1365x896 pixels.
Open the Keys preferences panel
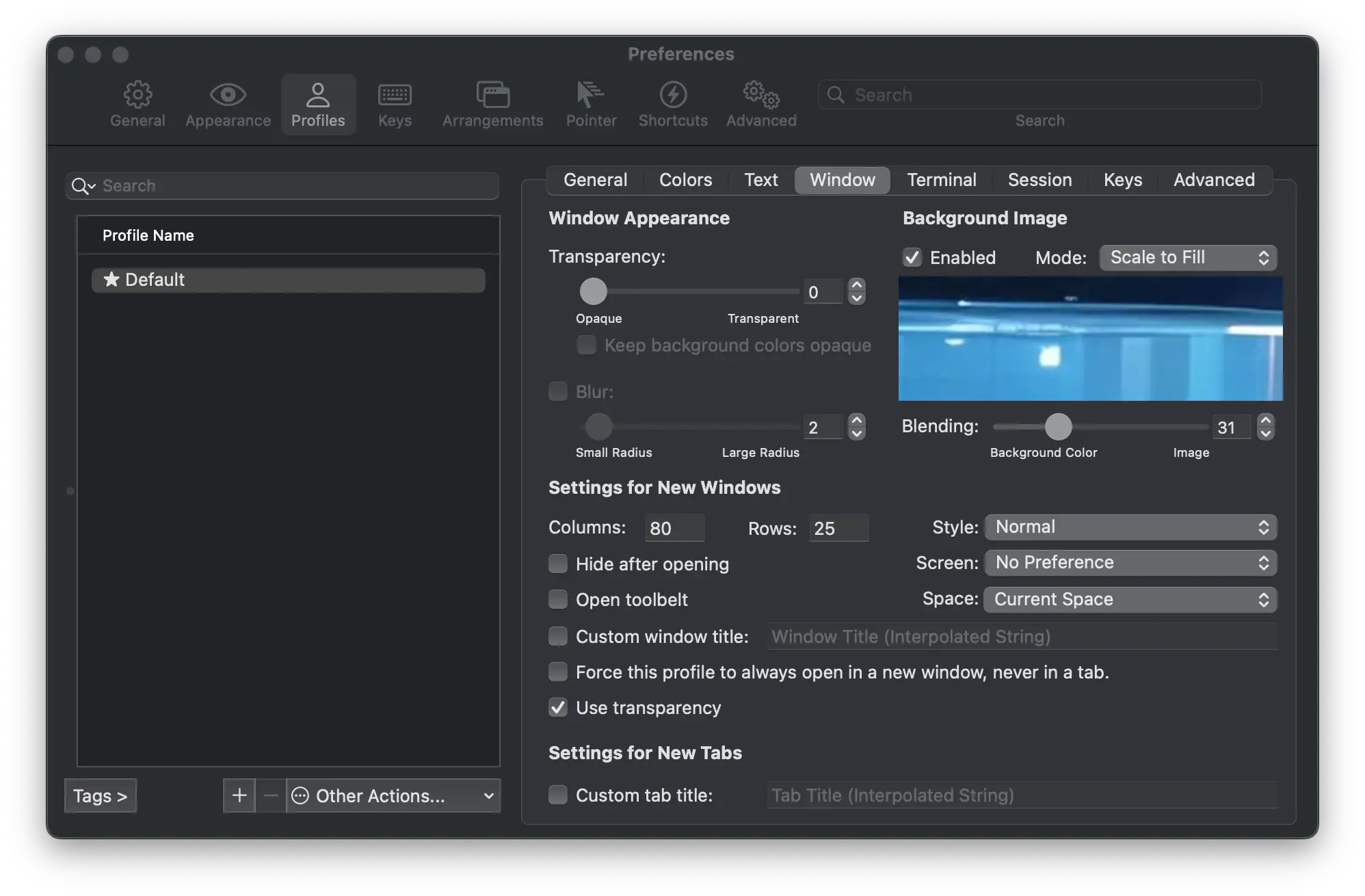pos(394,100)
